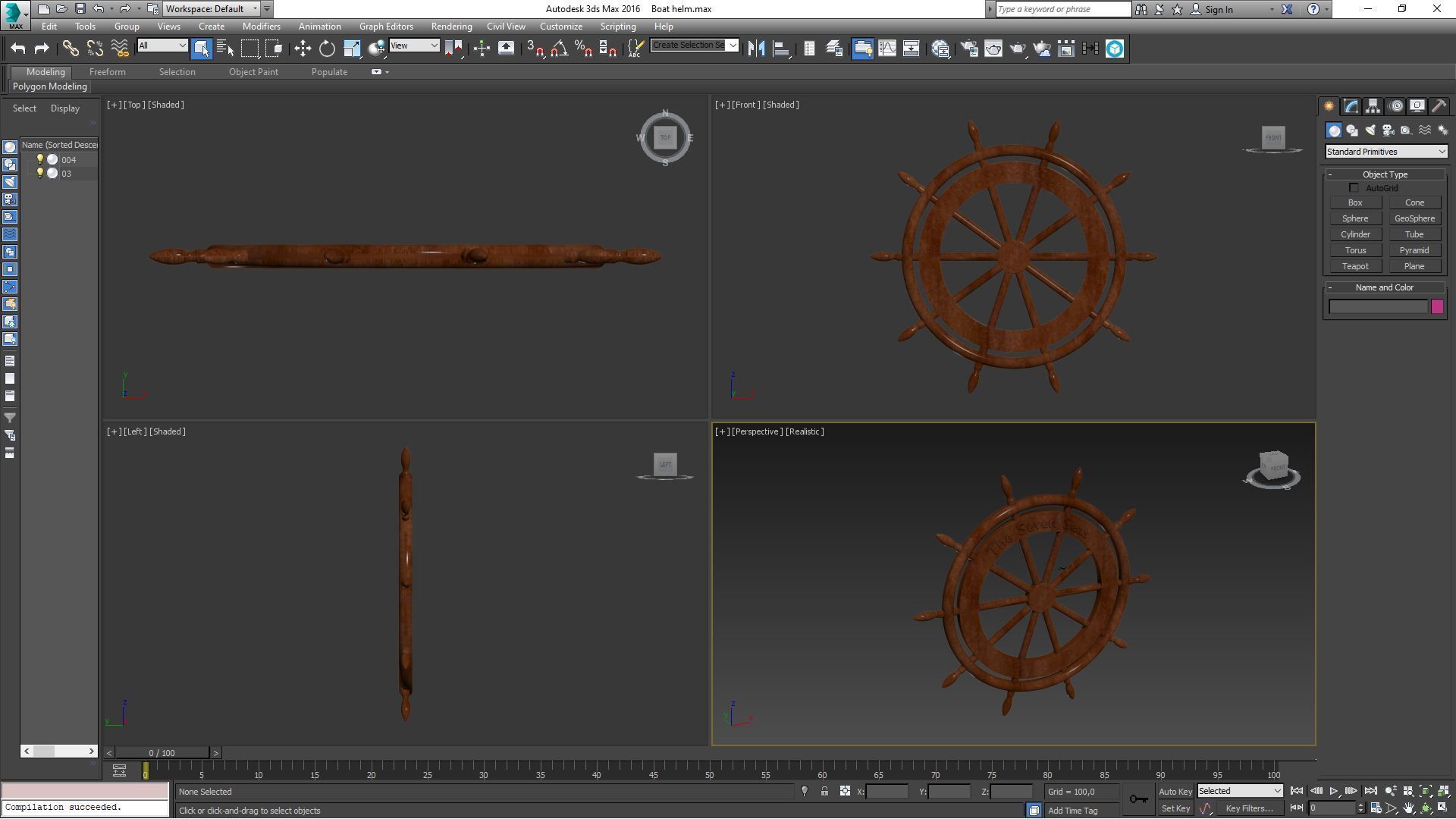Click the Polygon Modeling panel label
The height and width of the screenshot is (819, 1456).
(50, 86)
